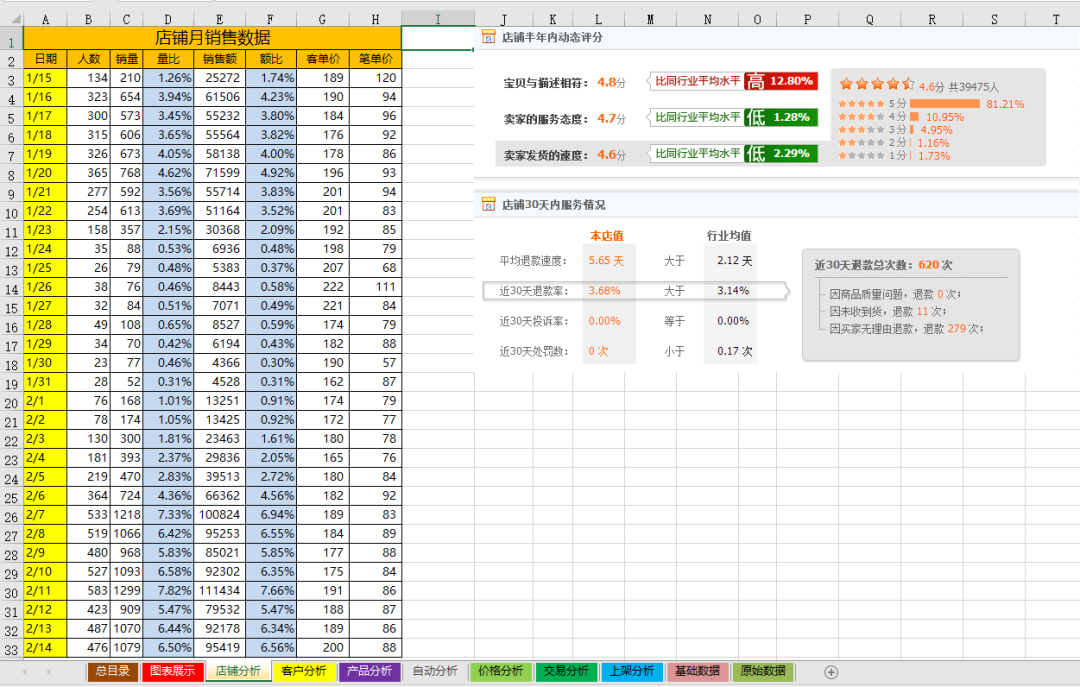Viewport: 1080px width, 687px height.
Task: Select the date cell 1/15
Action: coord(45,78)
